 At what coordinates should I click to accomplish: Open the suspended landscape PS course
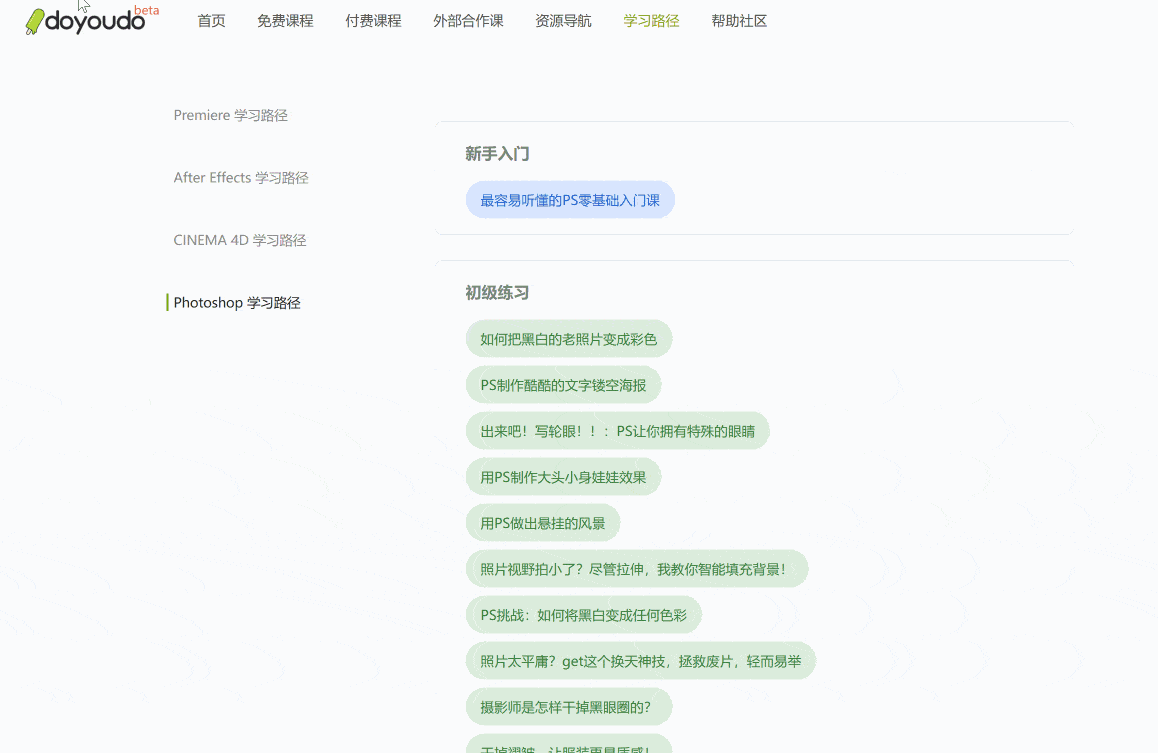coord(543,522)
